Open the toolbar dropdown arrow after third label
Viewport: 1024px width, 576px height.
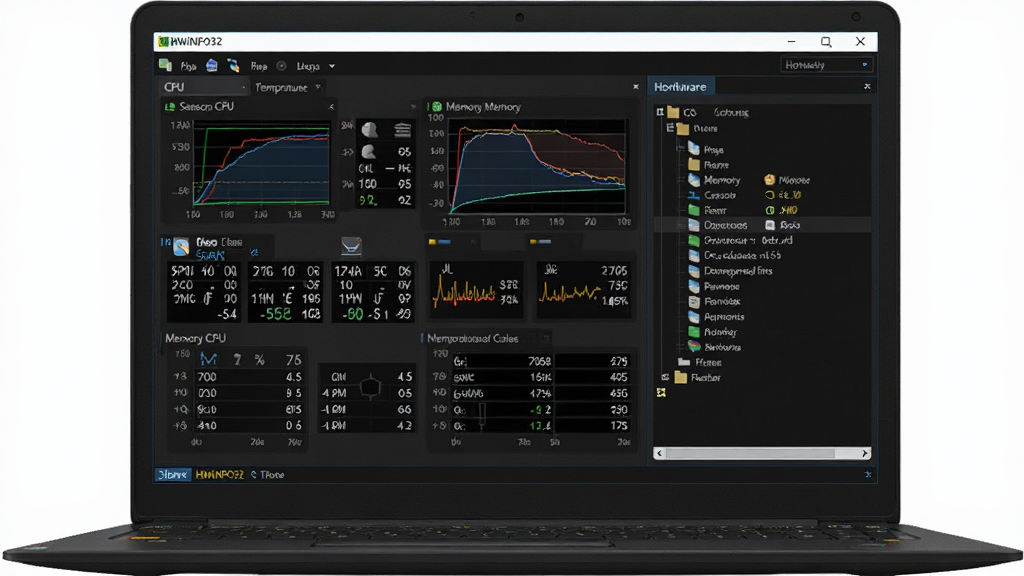(332, 66)
